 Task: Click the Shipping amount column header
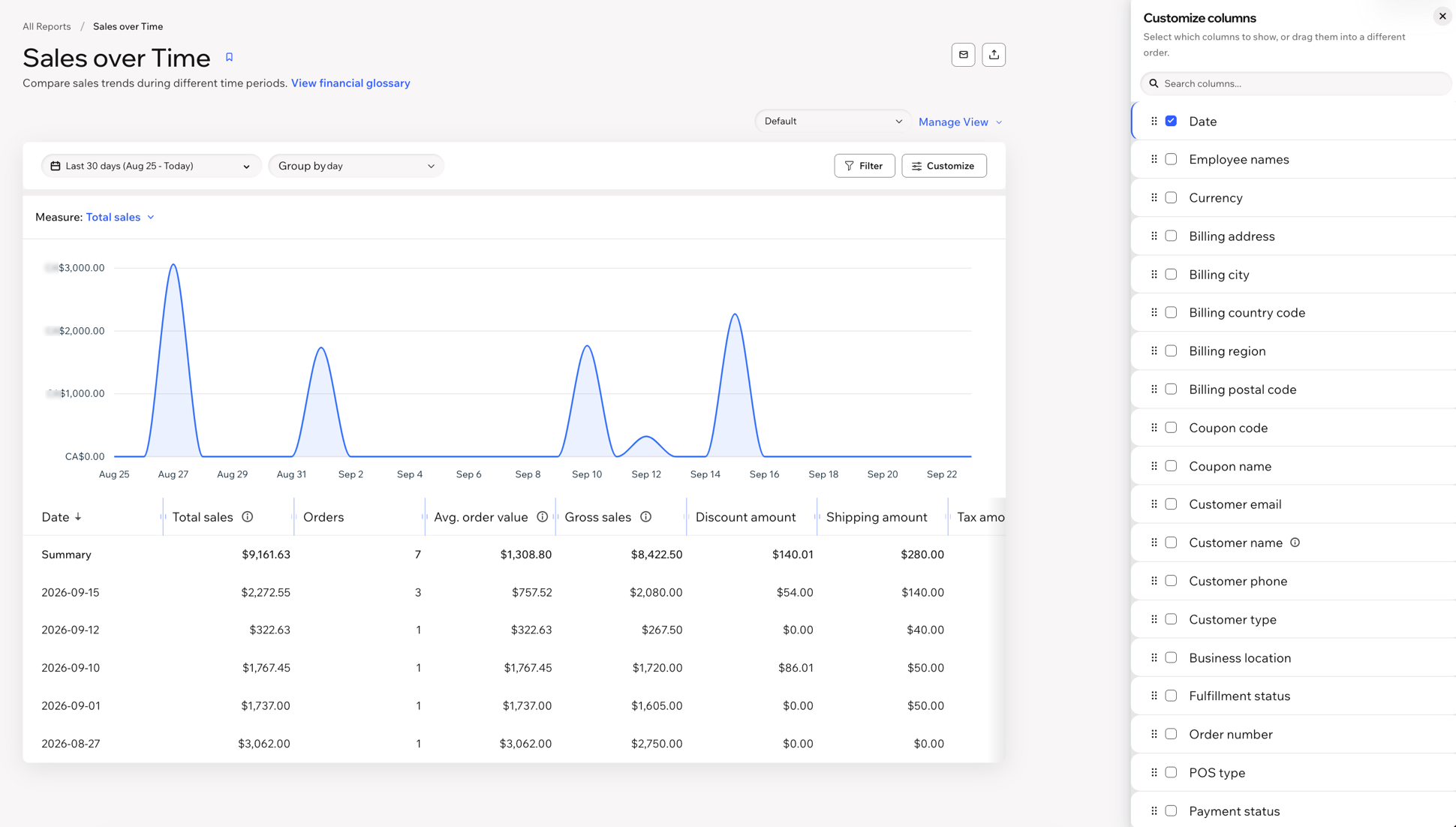[x=877, y=517]
